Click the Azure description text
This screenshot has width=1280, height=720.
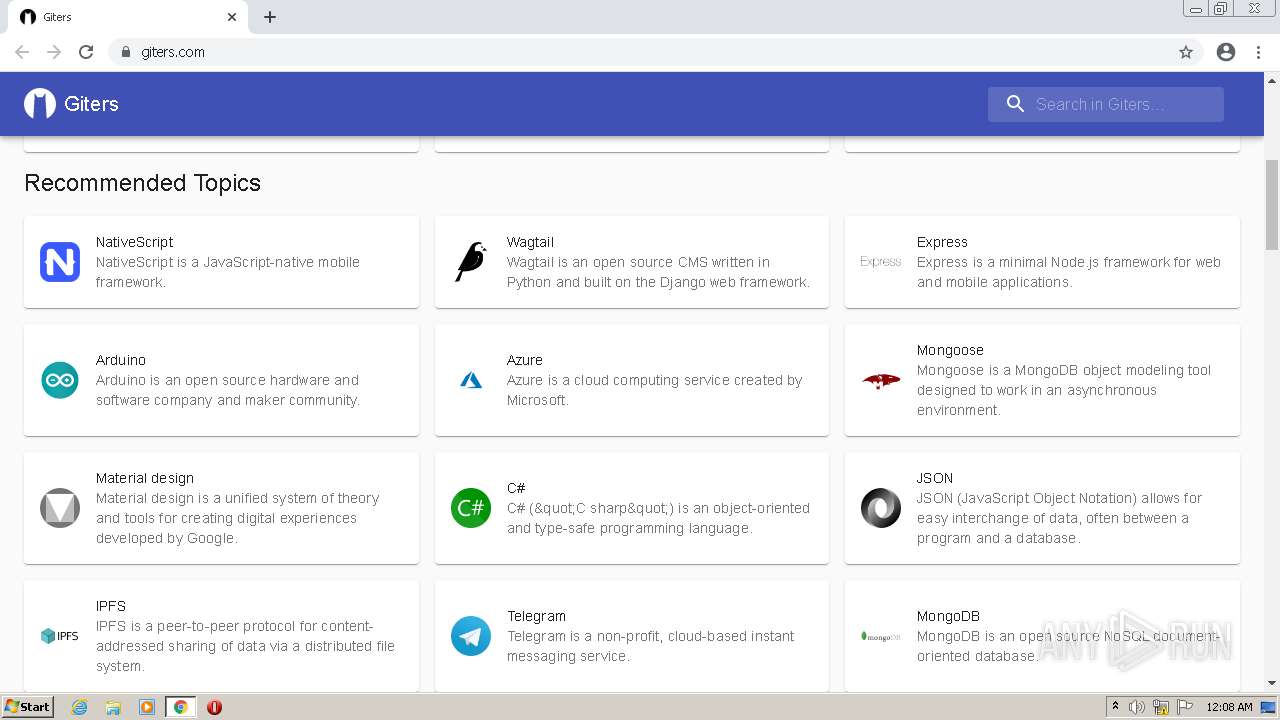655,390
